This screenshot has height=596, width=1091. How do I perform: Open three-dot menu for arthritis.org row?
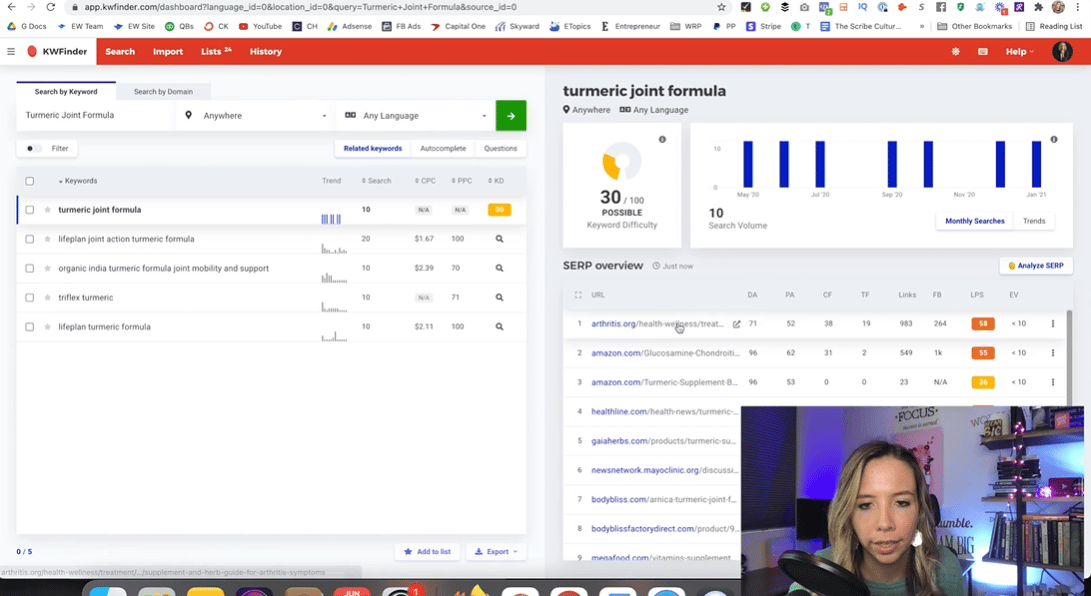click(1053, 323)
